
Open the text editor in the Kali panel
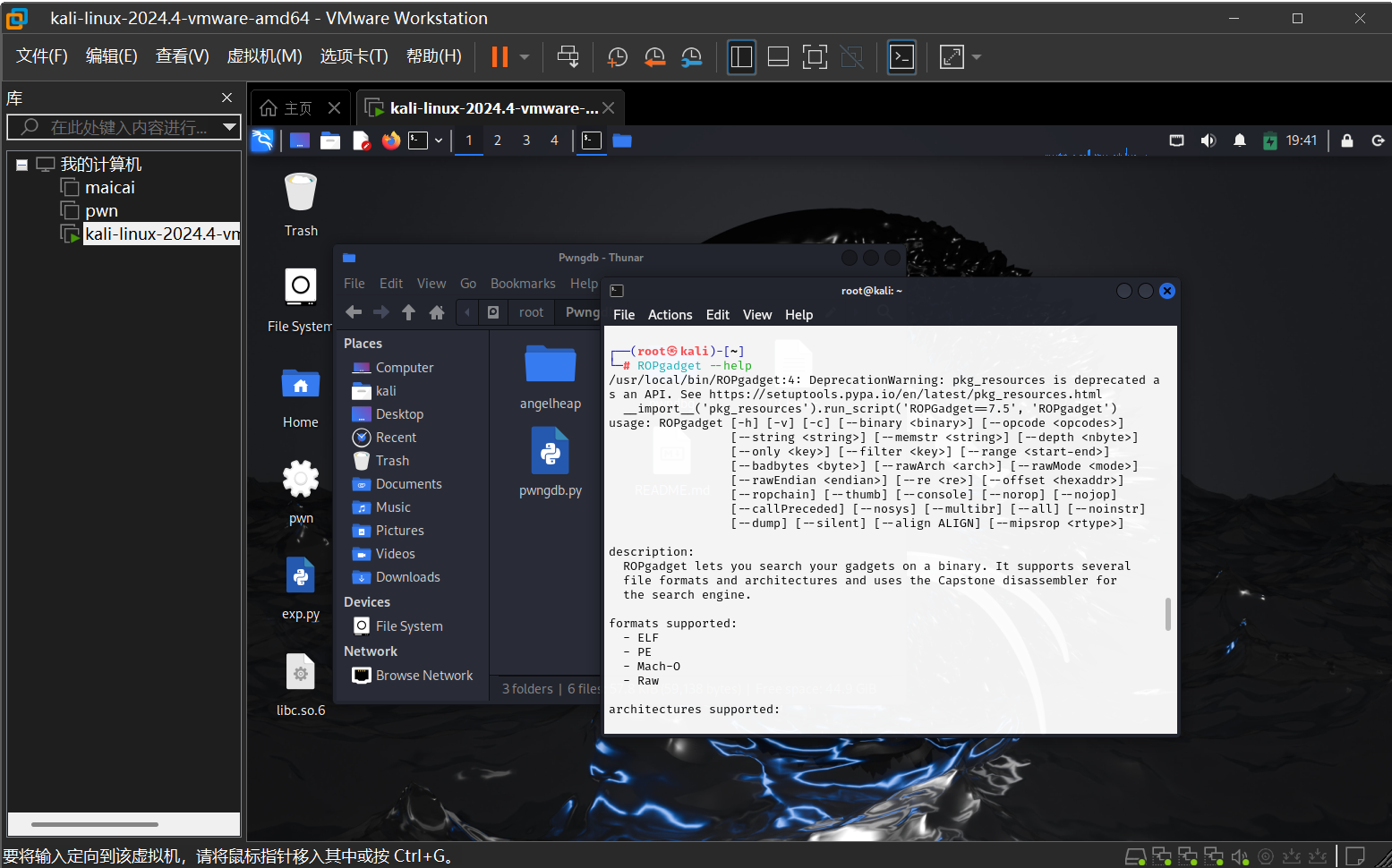[361, 140]
